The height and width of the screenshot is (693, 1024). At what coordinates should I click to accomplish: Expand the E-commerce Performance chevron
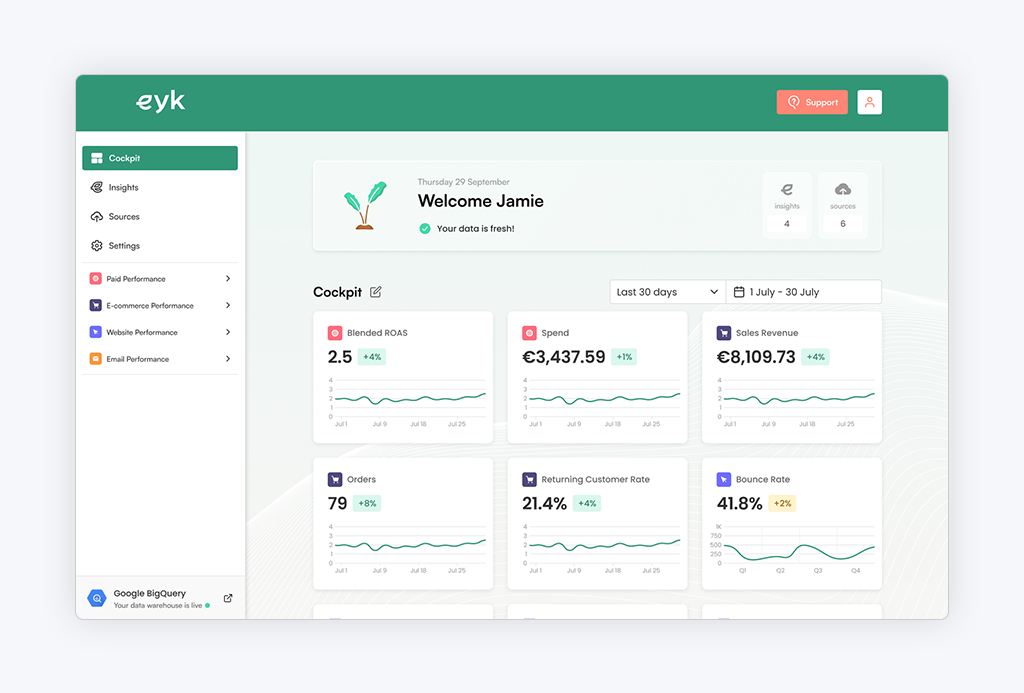click(228, 305)
